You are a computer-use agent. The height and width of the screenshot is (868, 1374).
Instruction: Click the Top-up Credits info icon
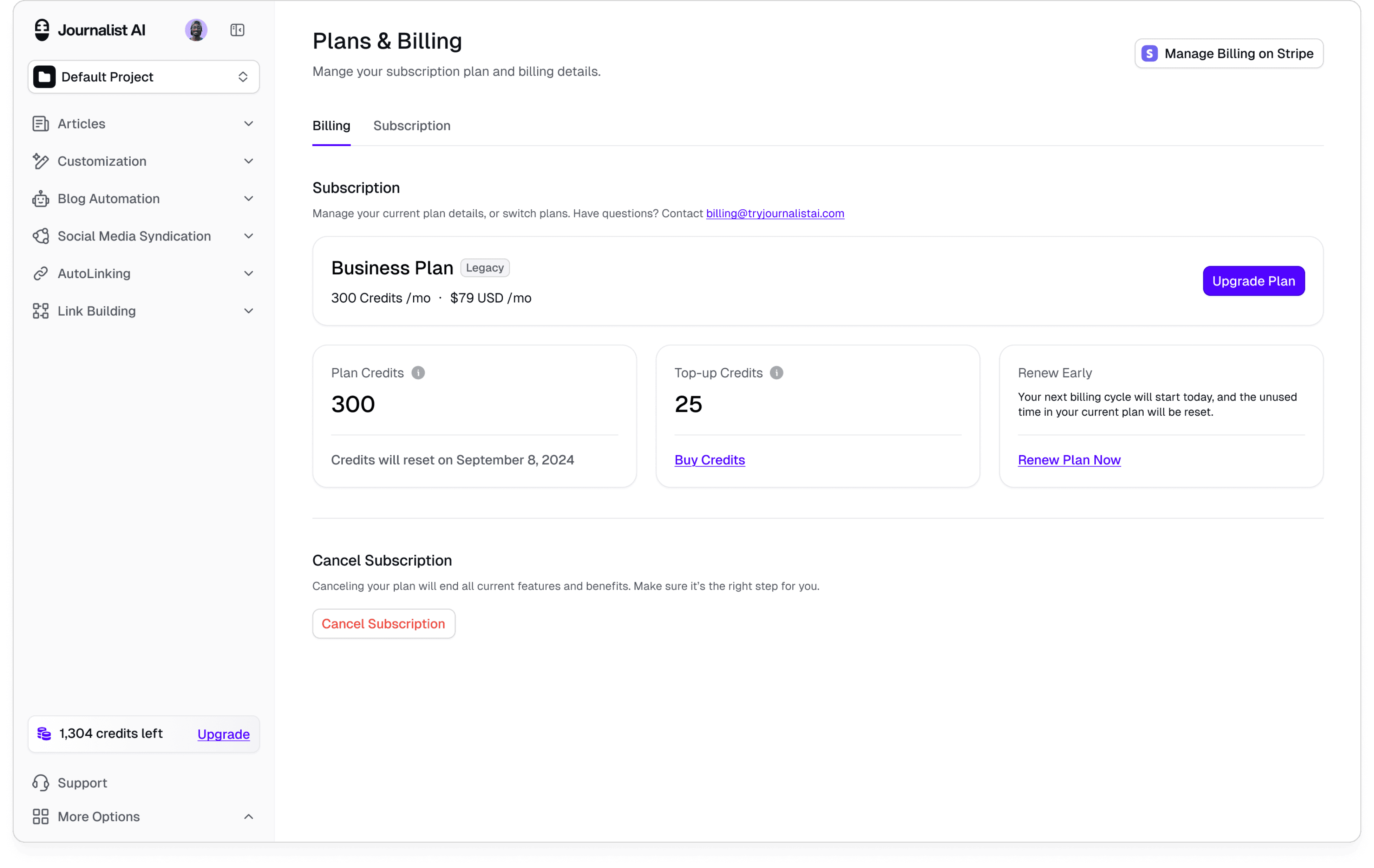click(x=776, y=373)
